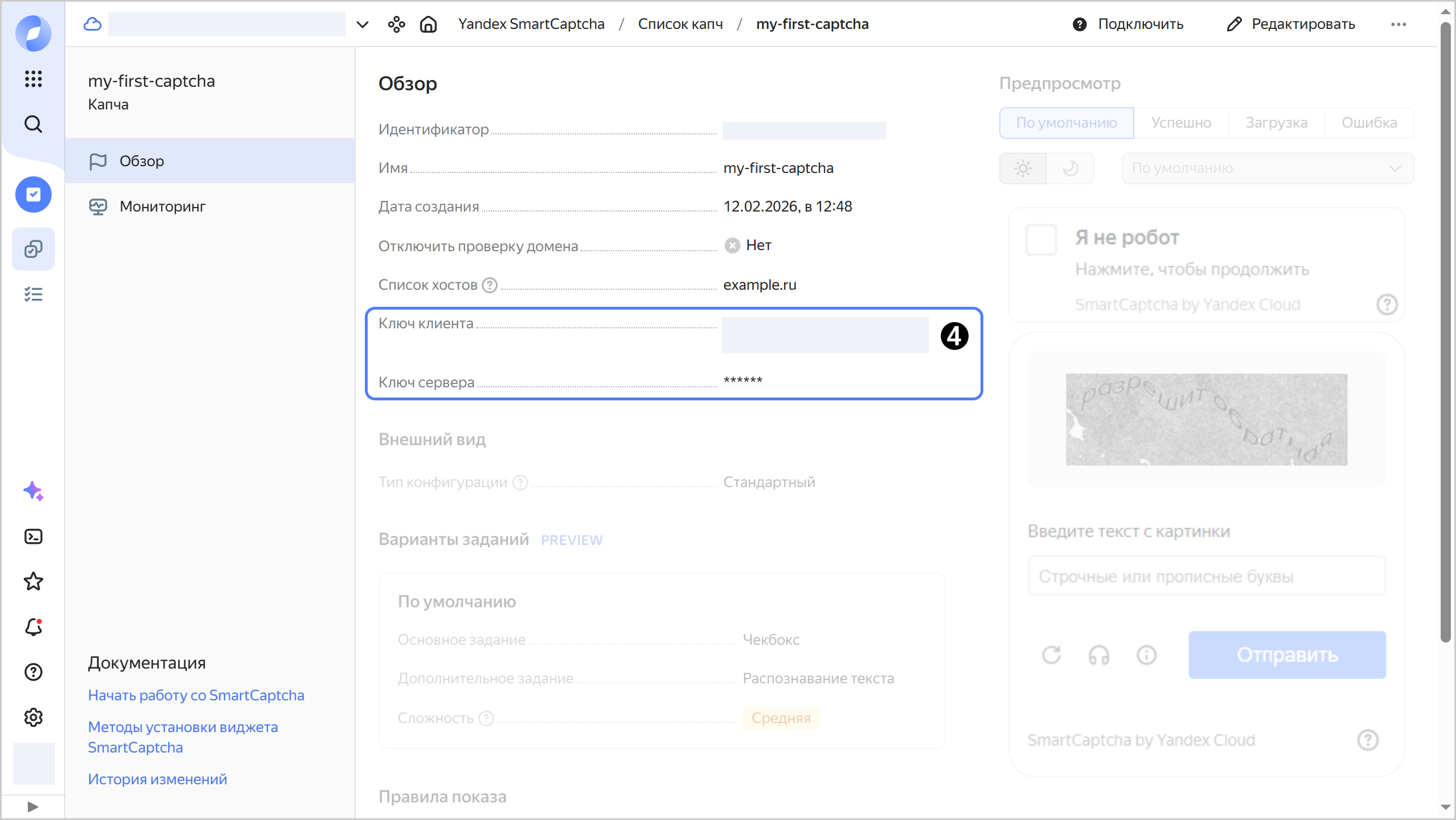Expand the cloud selector chevron

[363, 24]
